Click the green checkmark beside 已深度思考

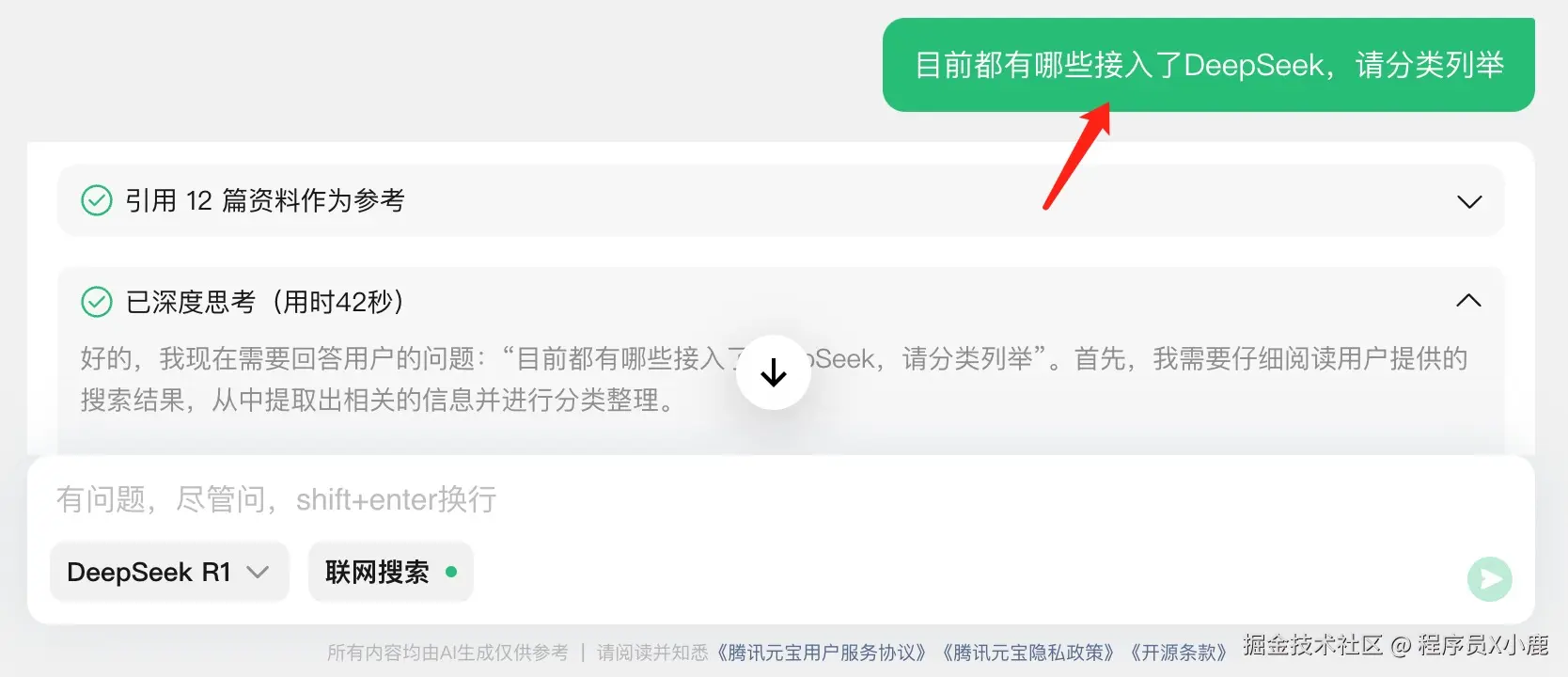coord(97,302)
